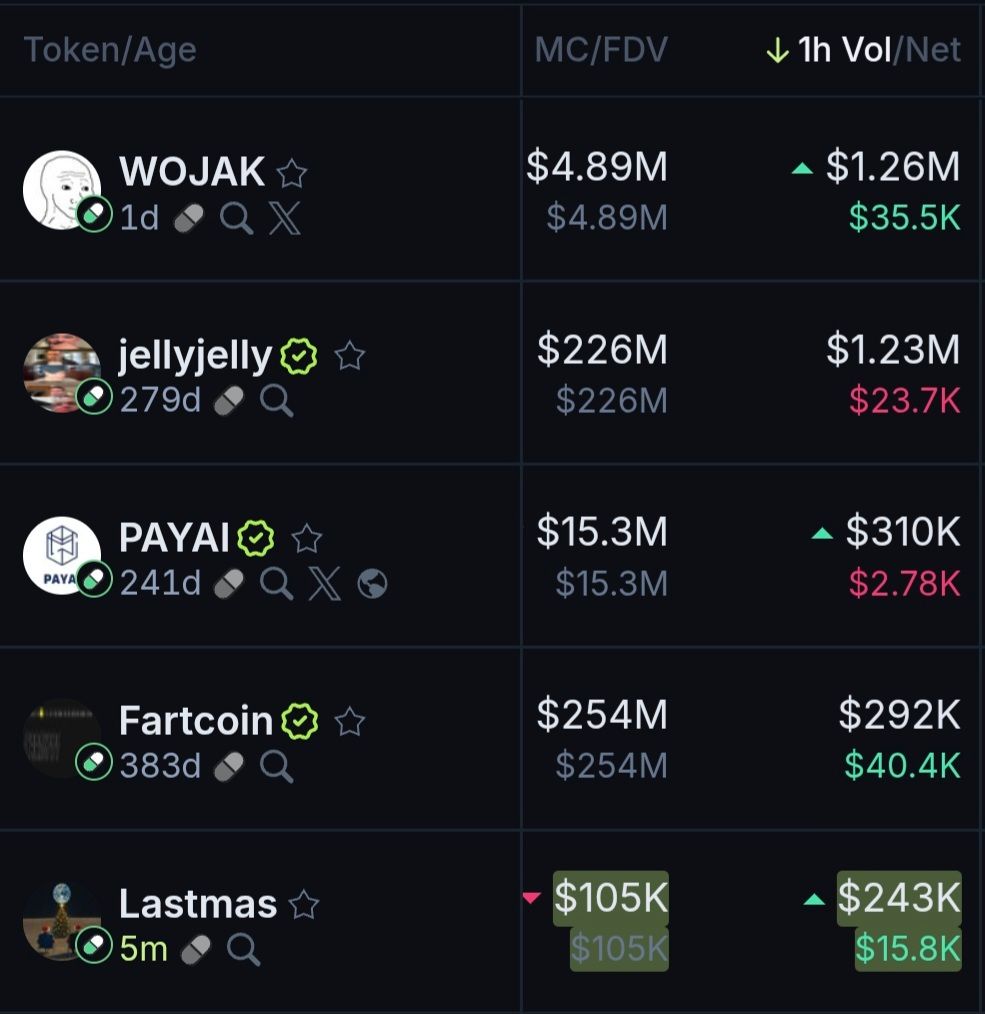Switch to Net in the volume header
The image size is (985, 1014).
(934, 50)
